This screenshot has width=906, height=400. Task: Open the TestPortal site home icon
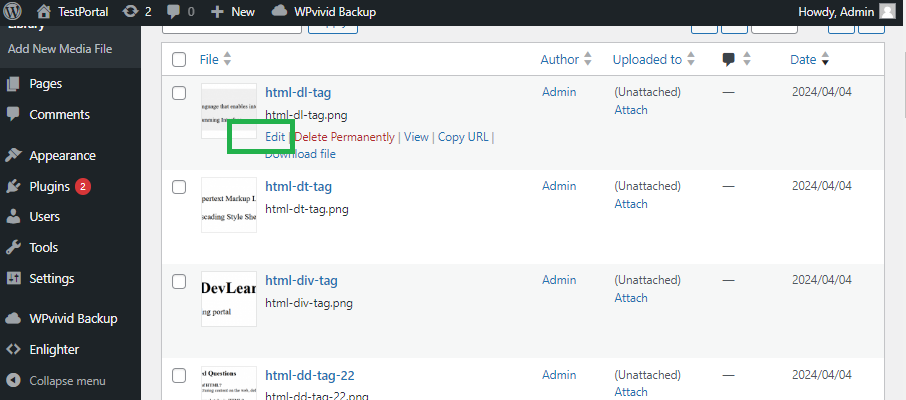(44, 12)
